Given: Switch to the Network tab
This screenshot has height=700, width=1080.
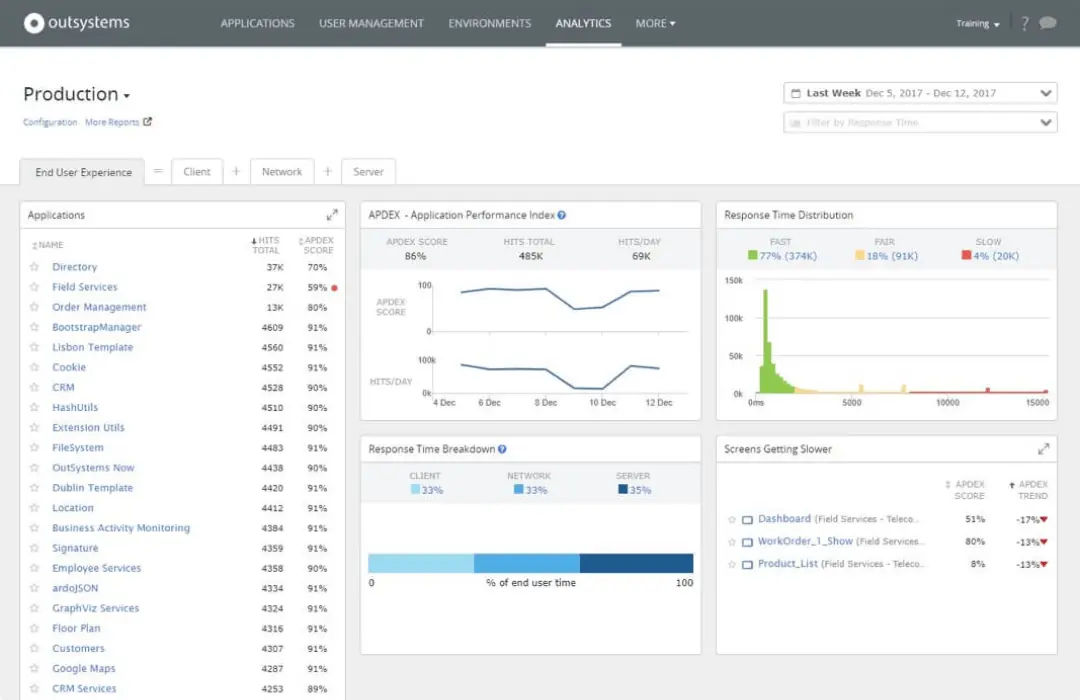Looking at the screenshot, I should (x=282, y=171).
